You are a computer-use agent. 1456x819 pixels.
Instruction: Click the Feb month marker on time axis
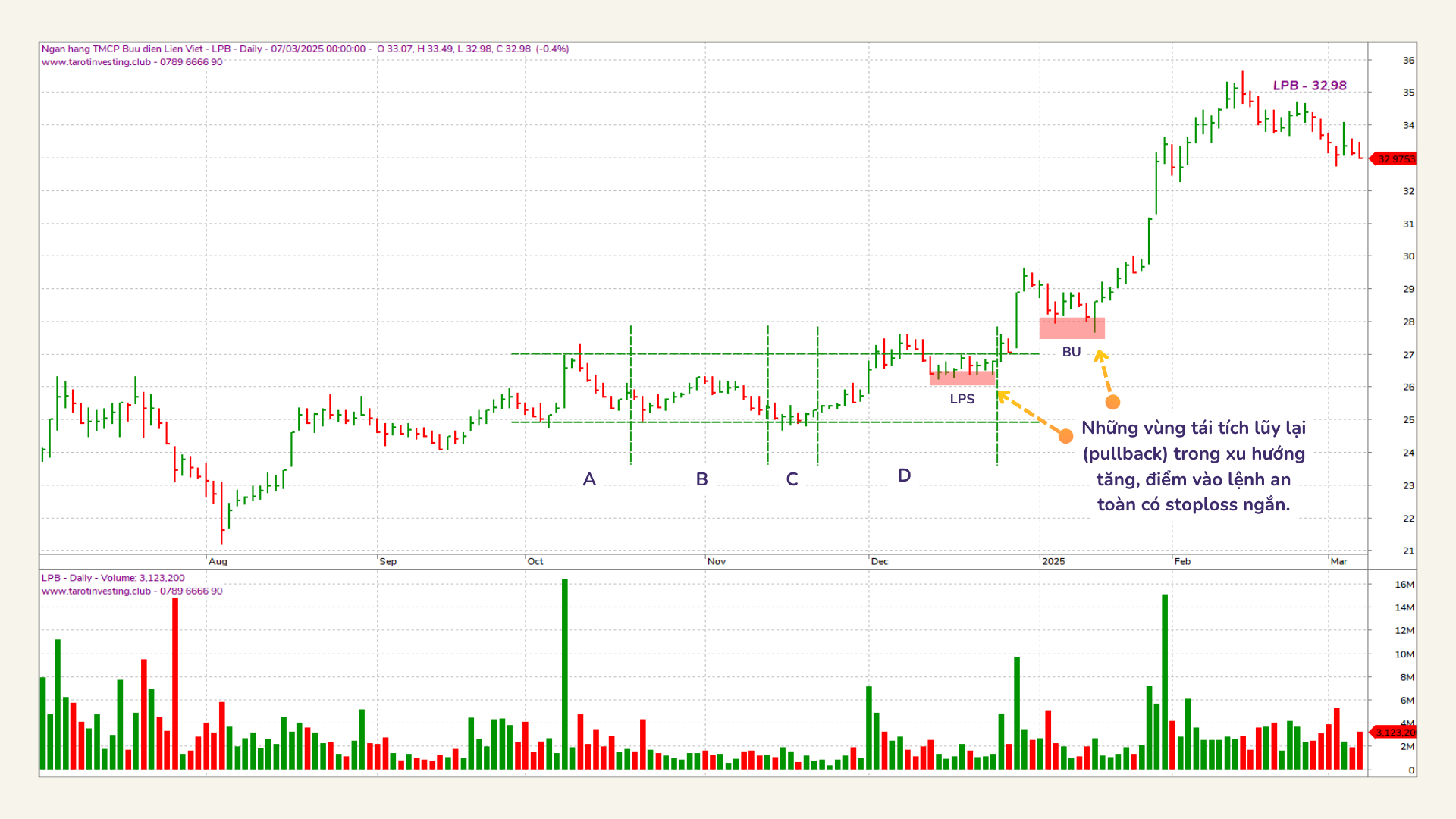1182,562
